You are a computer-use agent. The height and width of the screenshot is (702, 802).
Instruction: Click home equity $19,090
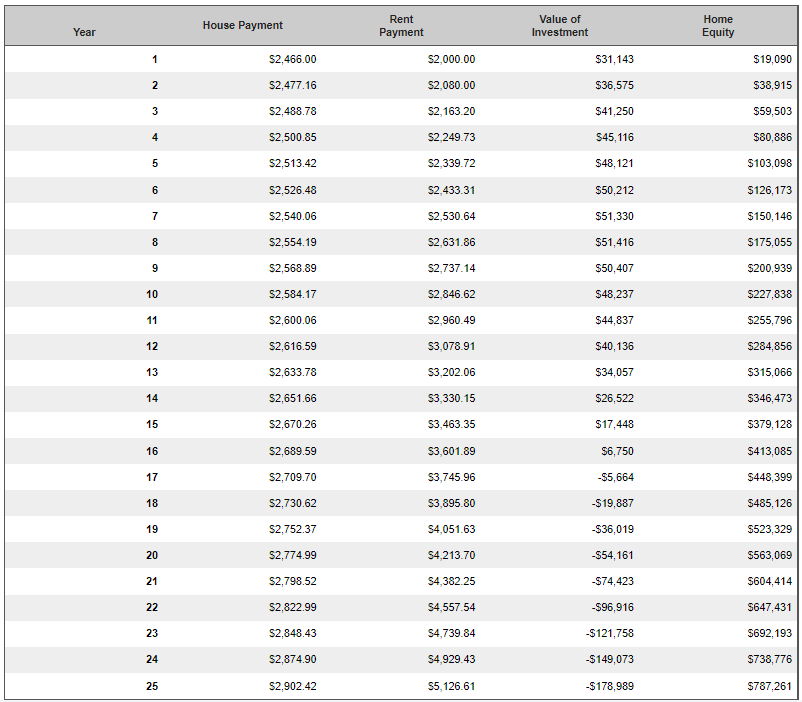[x=772, y=59]
